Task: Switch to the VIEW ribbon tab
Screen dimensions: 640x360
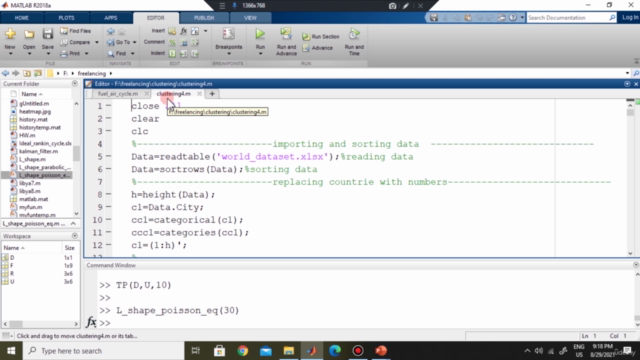Action: tap(250, 18)
